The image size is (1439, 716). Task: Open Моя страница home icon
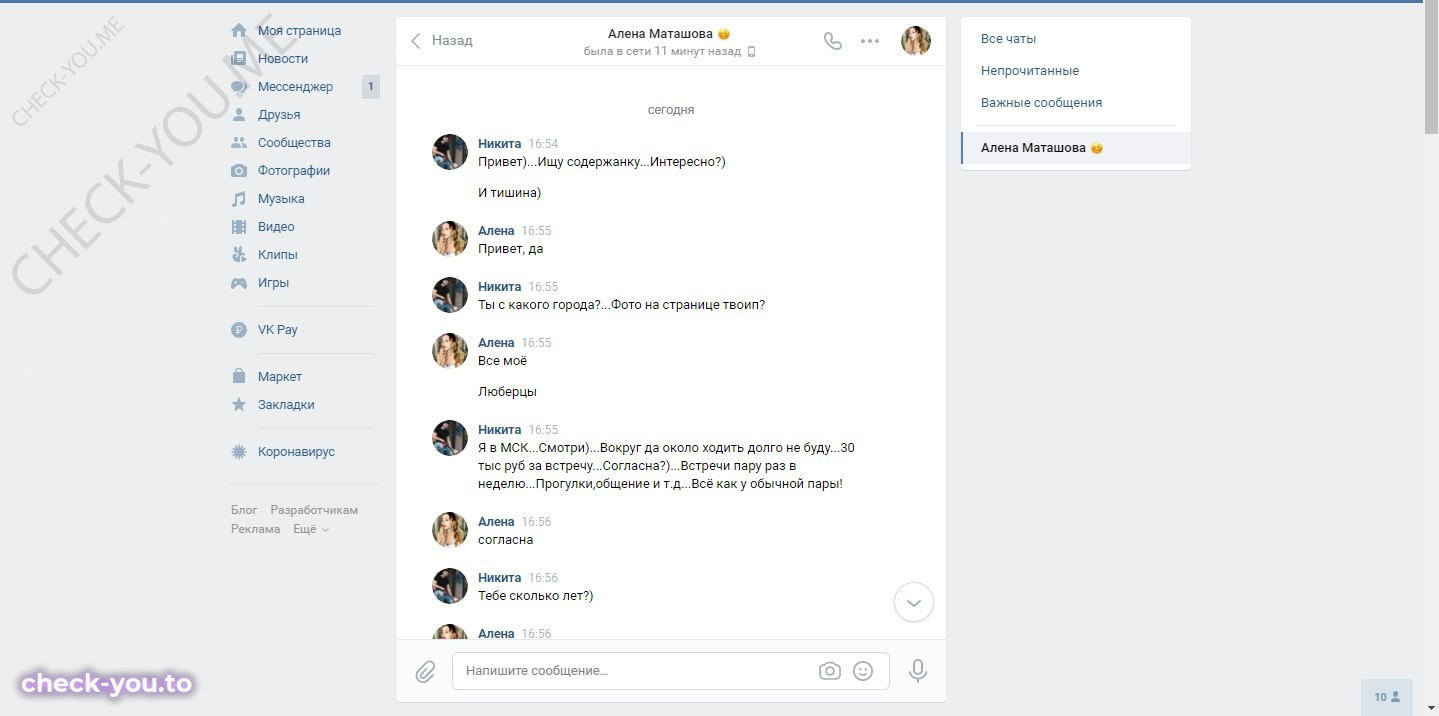(x=239, y=31)
